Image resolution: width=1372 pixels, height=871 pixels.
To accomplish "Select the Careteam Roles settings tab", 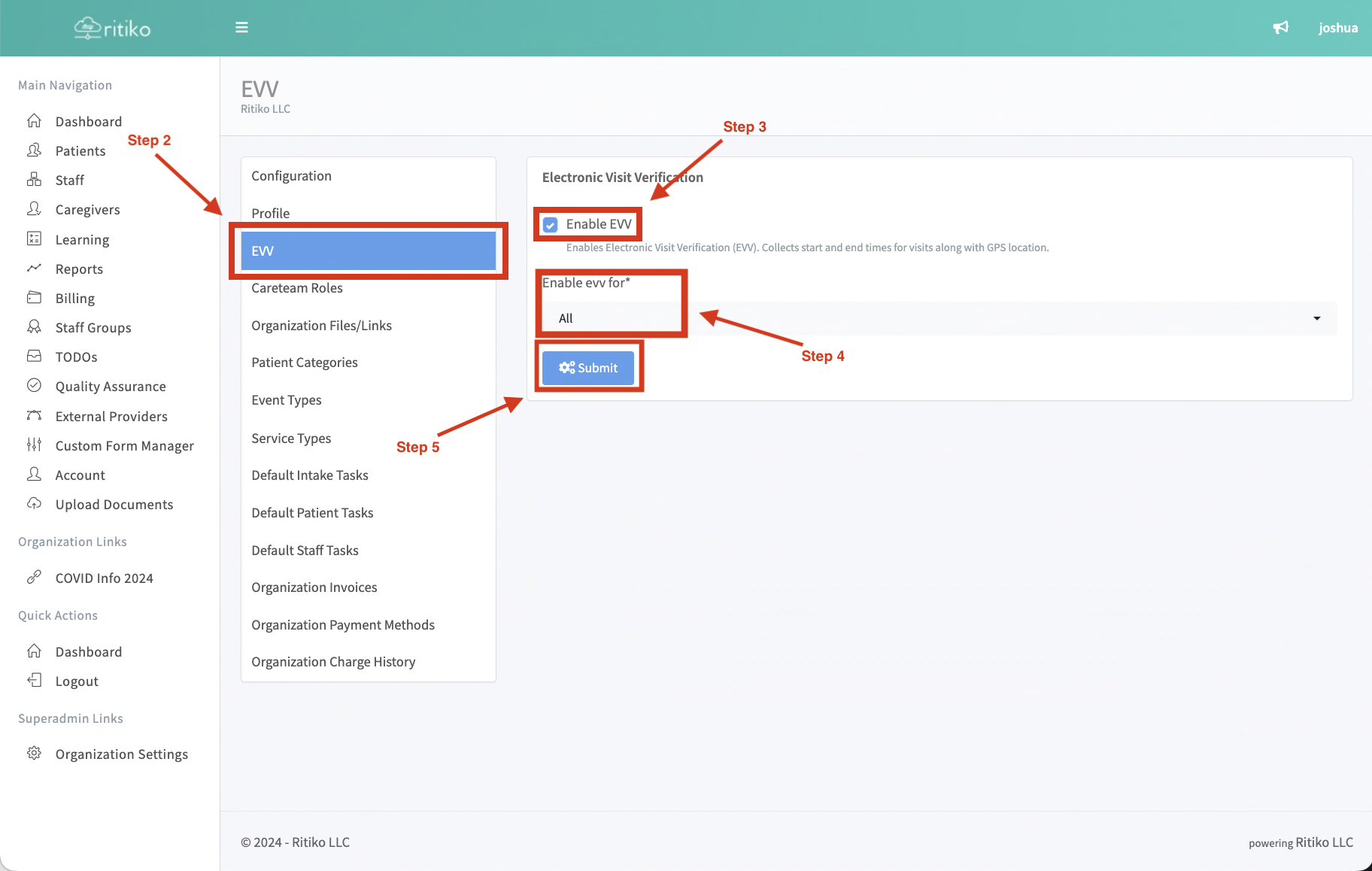I will coord(297,288).
